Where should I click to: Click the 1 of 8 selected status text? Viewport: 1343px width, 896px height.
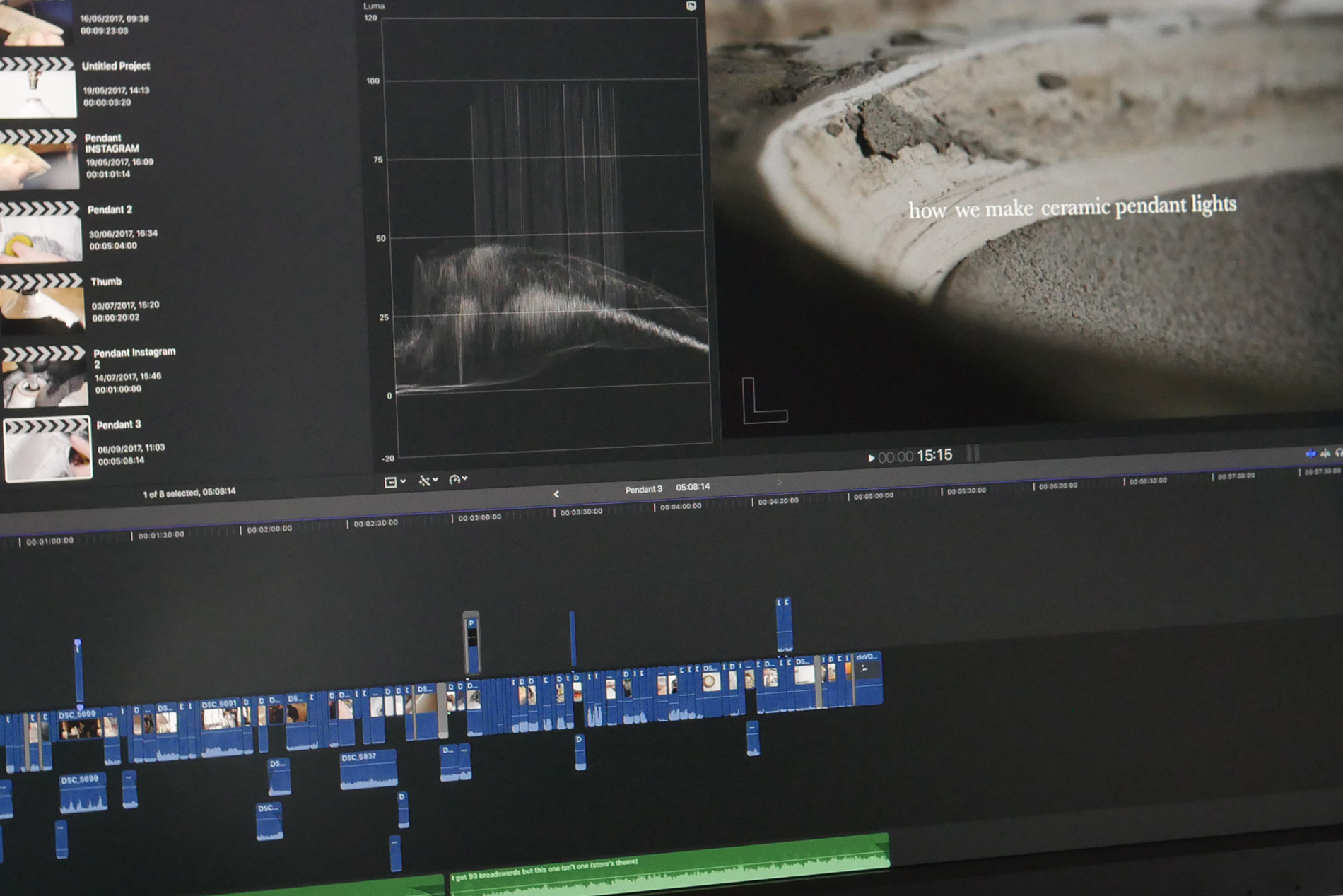pos(189,493)
